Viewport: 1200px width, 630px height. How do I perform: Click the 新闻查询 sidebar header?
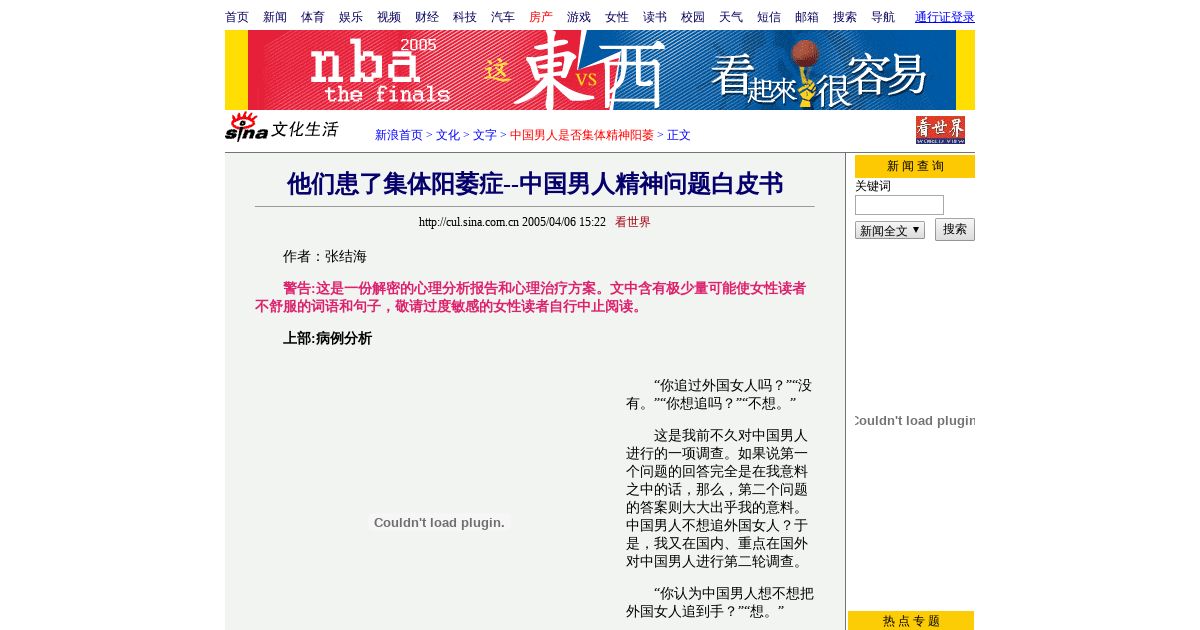pyautogui.click(x=915, y=166)
